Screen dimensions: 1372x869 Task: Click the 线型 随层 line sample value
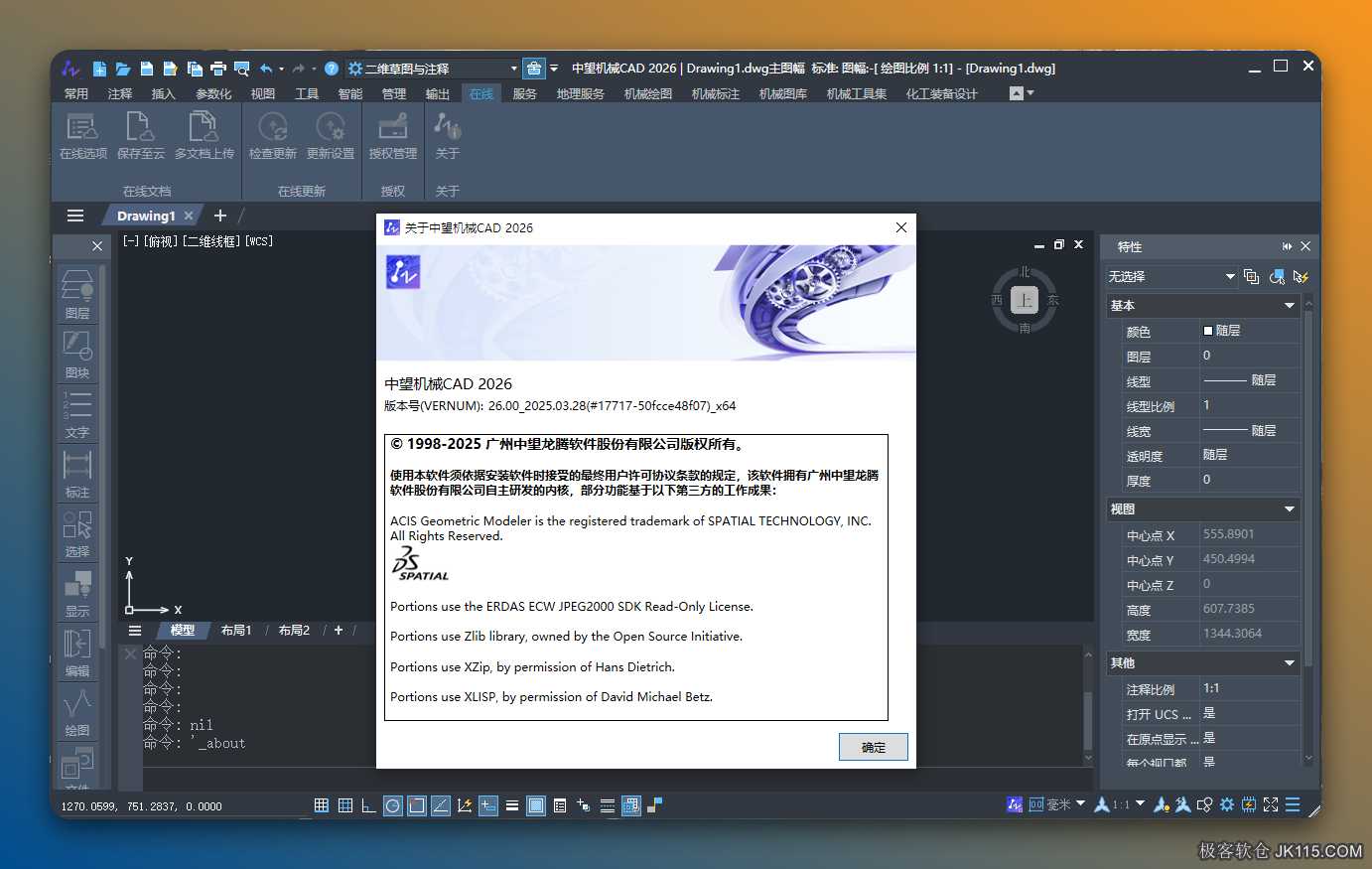point(1249,380)
